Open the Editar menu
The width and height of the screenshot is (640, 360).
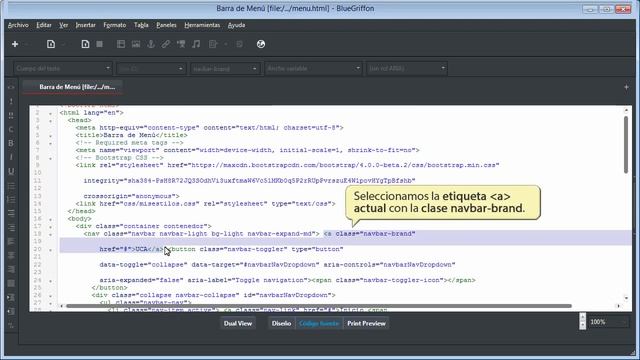coord(44,25)
